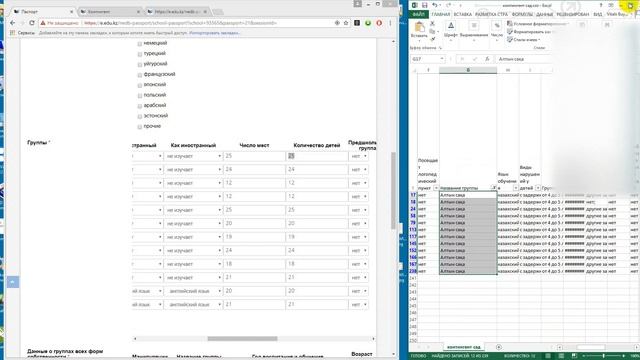Screen dimensions: 640x360
Task: Check the французский language checkbox
Action: click(x=140, y=75)
